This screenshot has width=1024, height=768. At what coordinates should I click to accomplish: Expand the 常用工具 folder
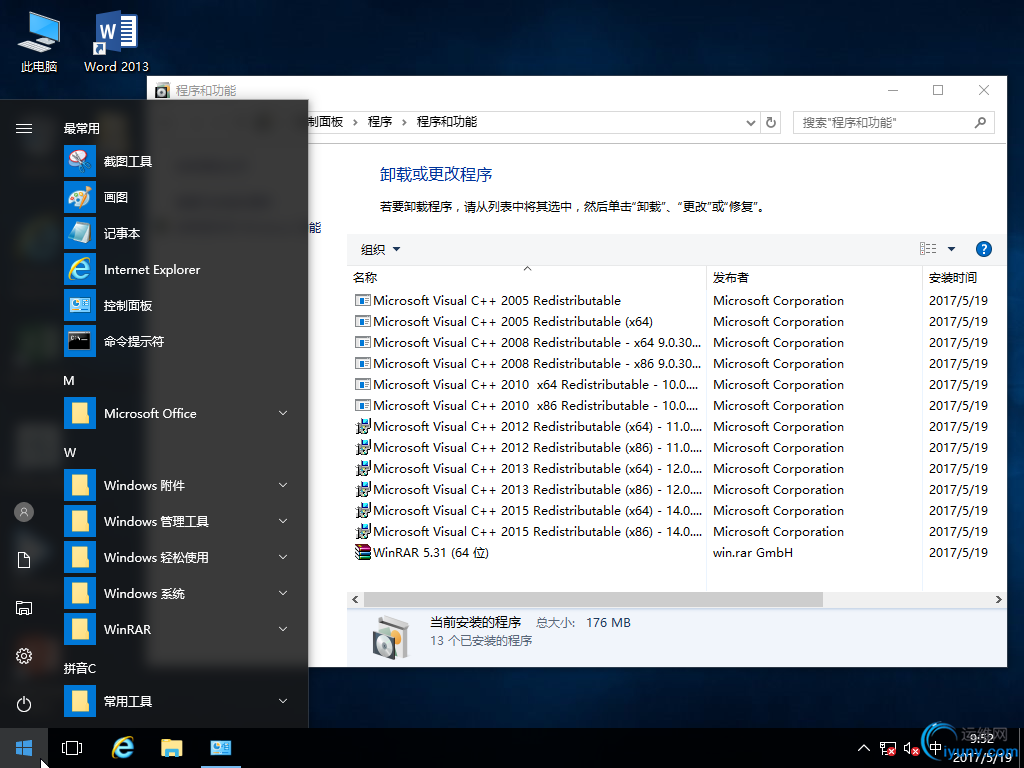tap(178, 701)
